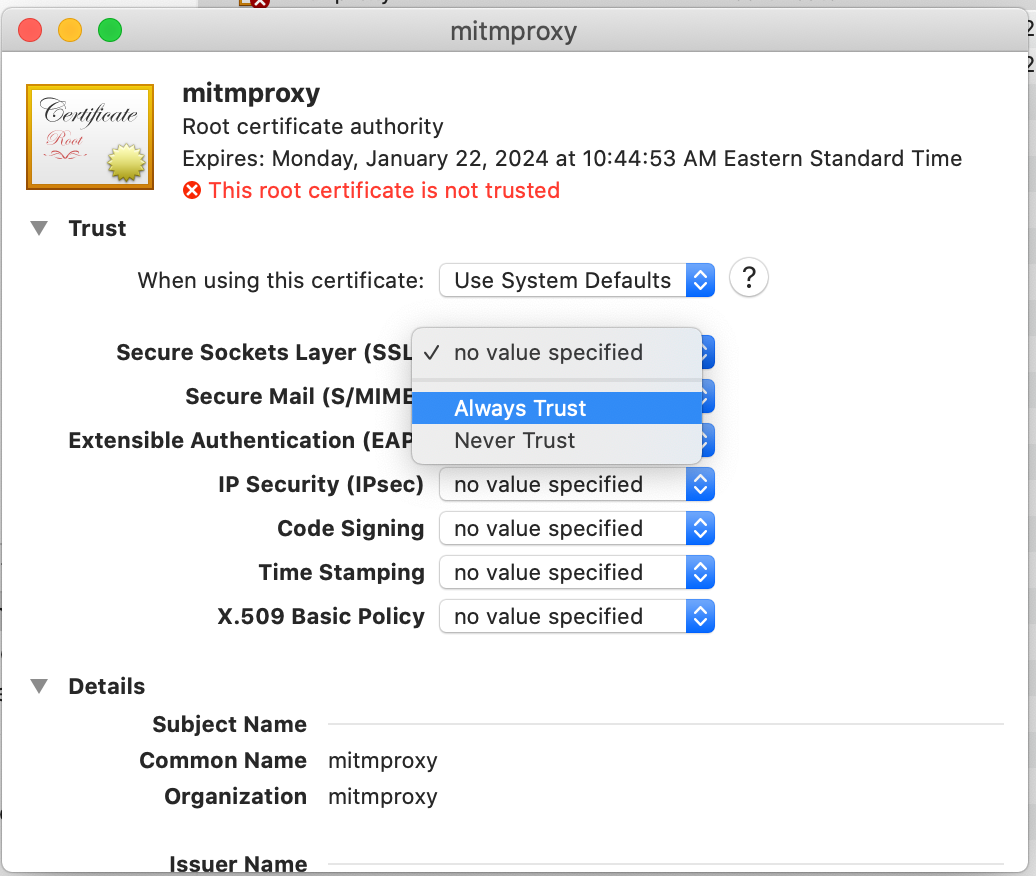Click the yellow minimize button

(x=69, y=30)
